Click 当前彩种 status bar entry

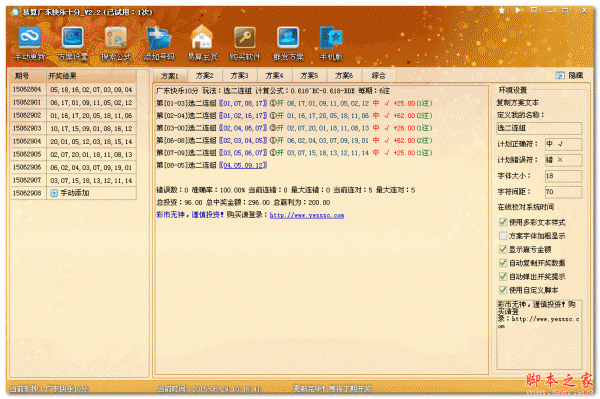pyautogui.click(x=48, y=389)
